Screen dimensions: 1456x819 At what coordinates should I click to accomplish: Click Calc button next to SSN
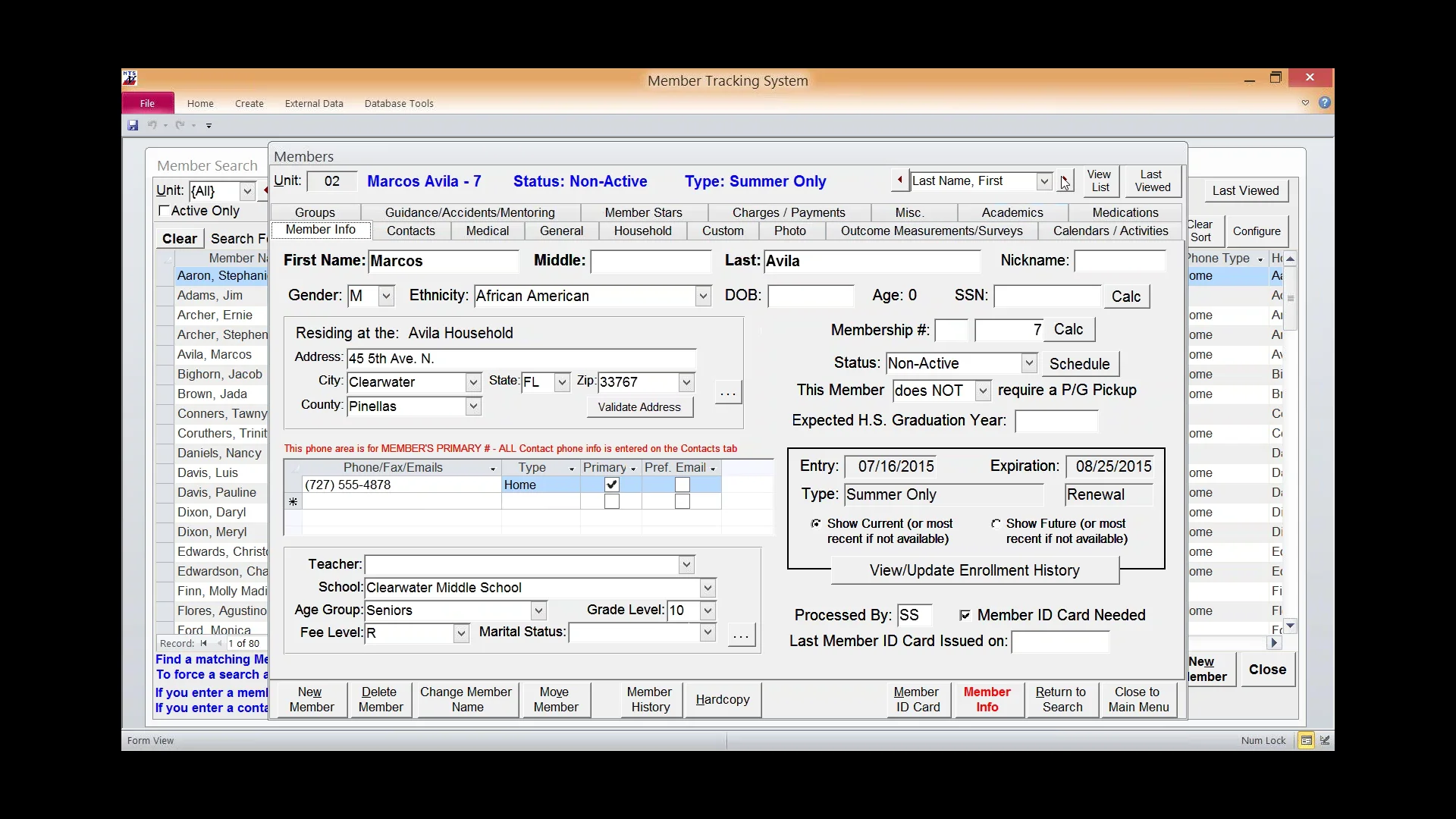point(1125,297)
